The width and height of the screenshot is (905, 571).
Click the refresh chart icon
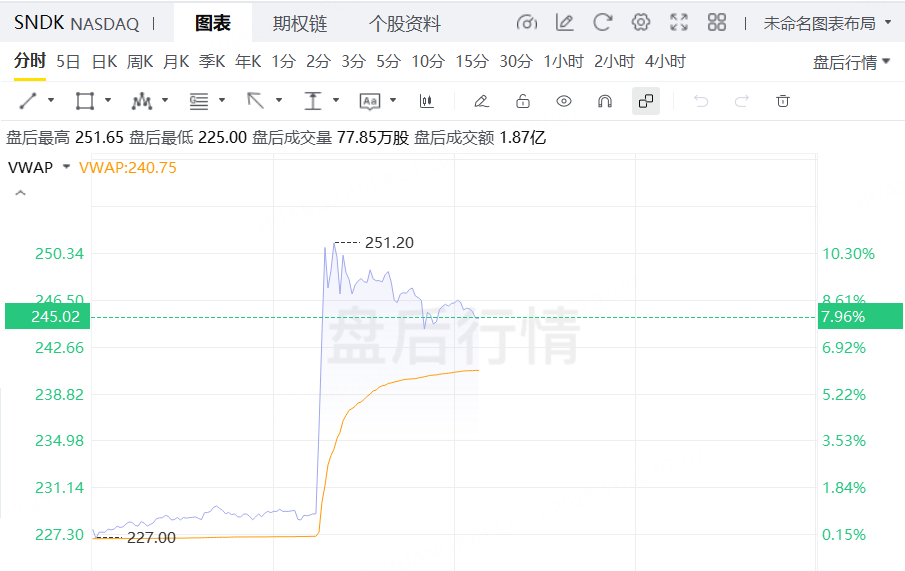602,22
